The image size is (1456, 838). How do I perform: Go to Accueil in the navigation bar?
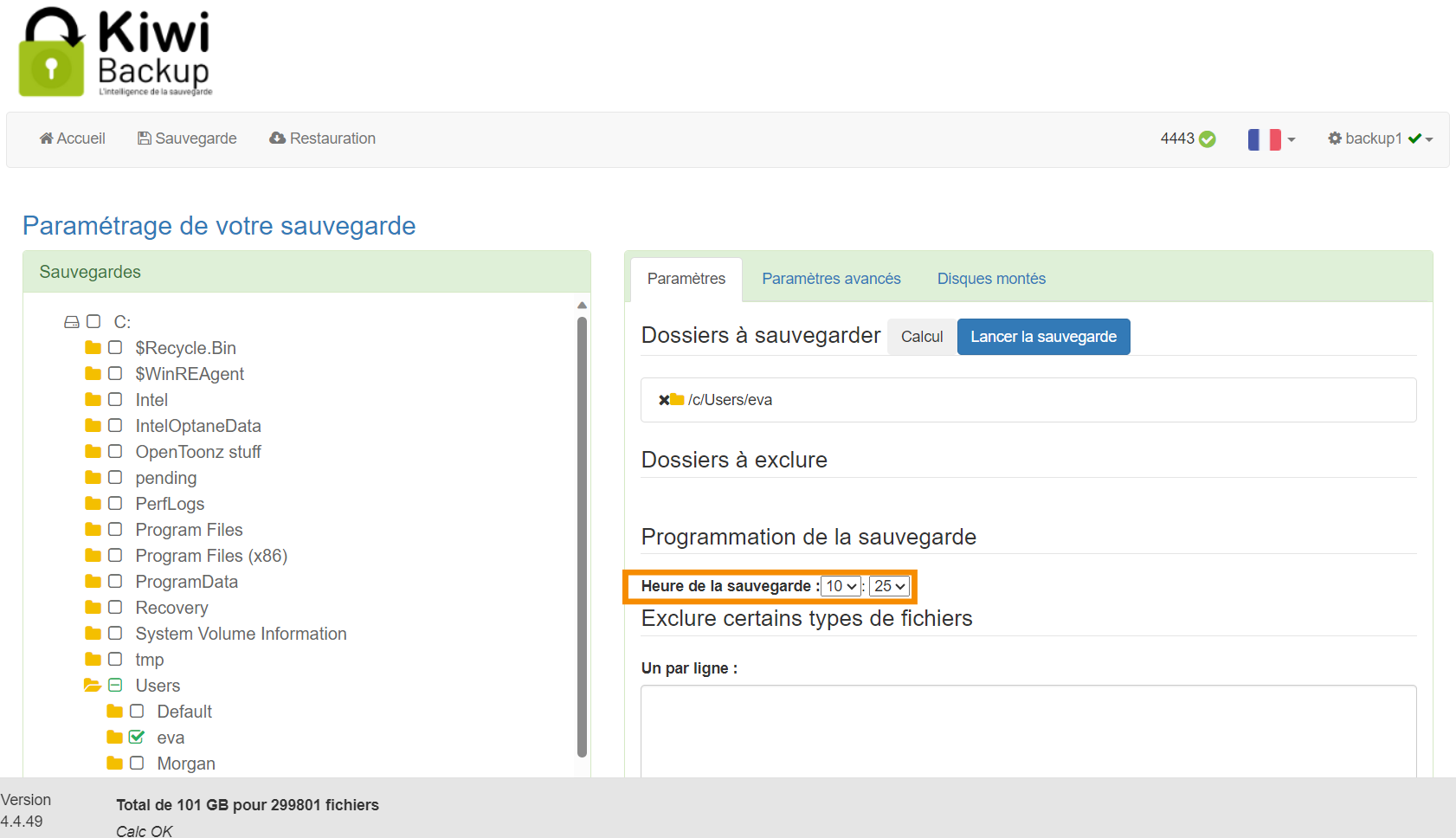coord(73,139)
